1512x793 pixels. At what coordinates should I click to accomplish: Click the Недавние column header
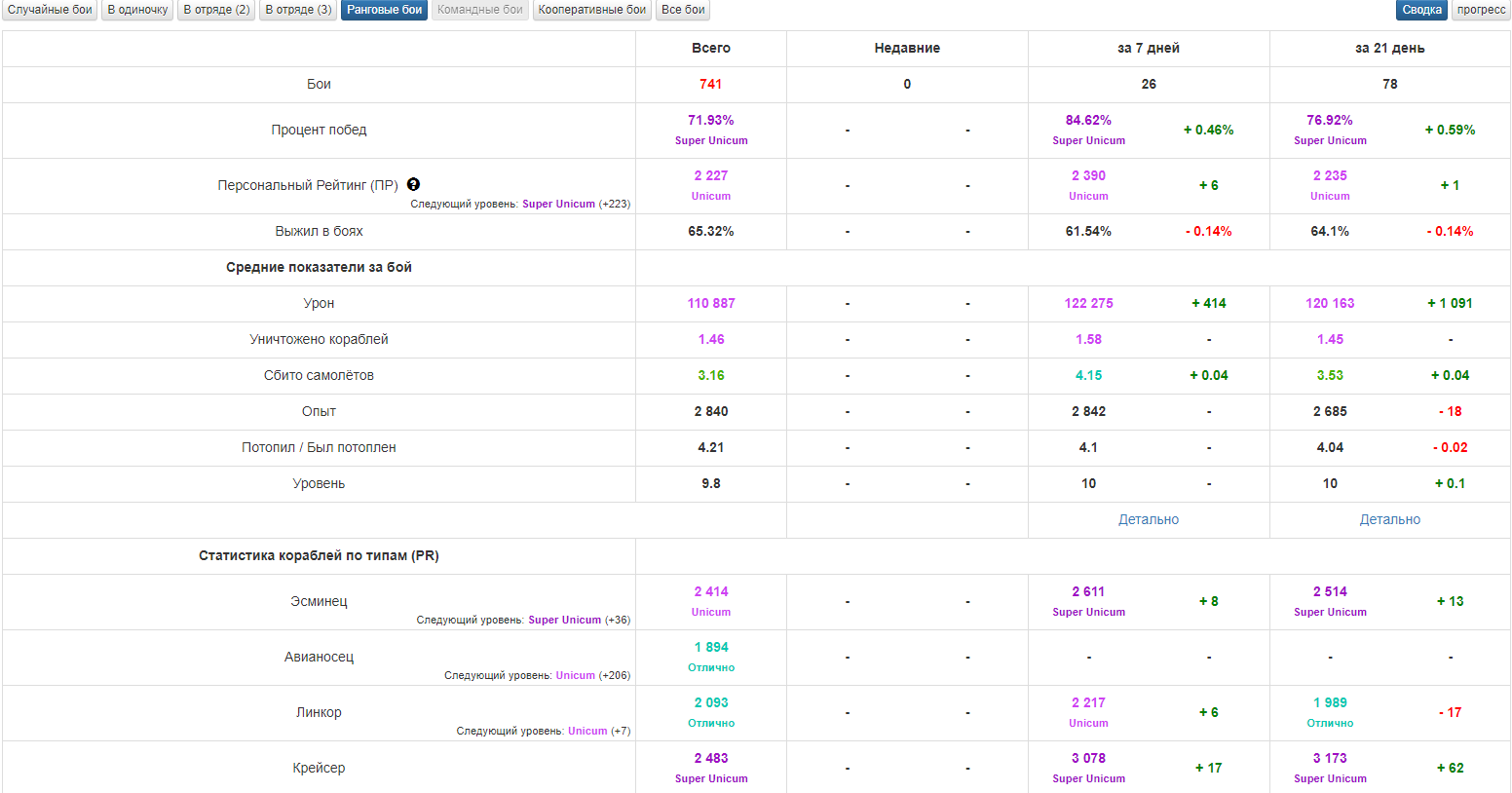click(x=906, y=48)
